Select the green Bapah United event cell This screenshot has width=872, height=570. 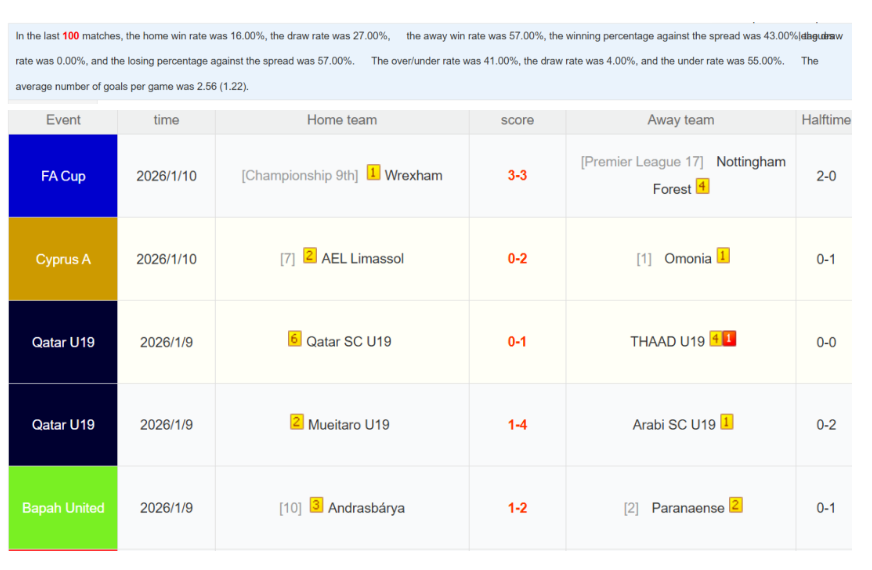click(x=63, y=508)
